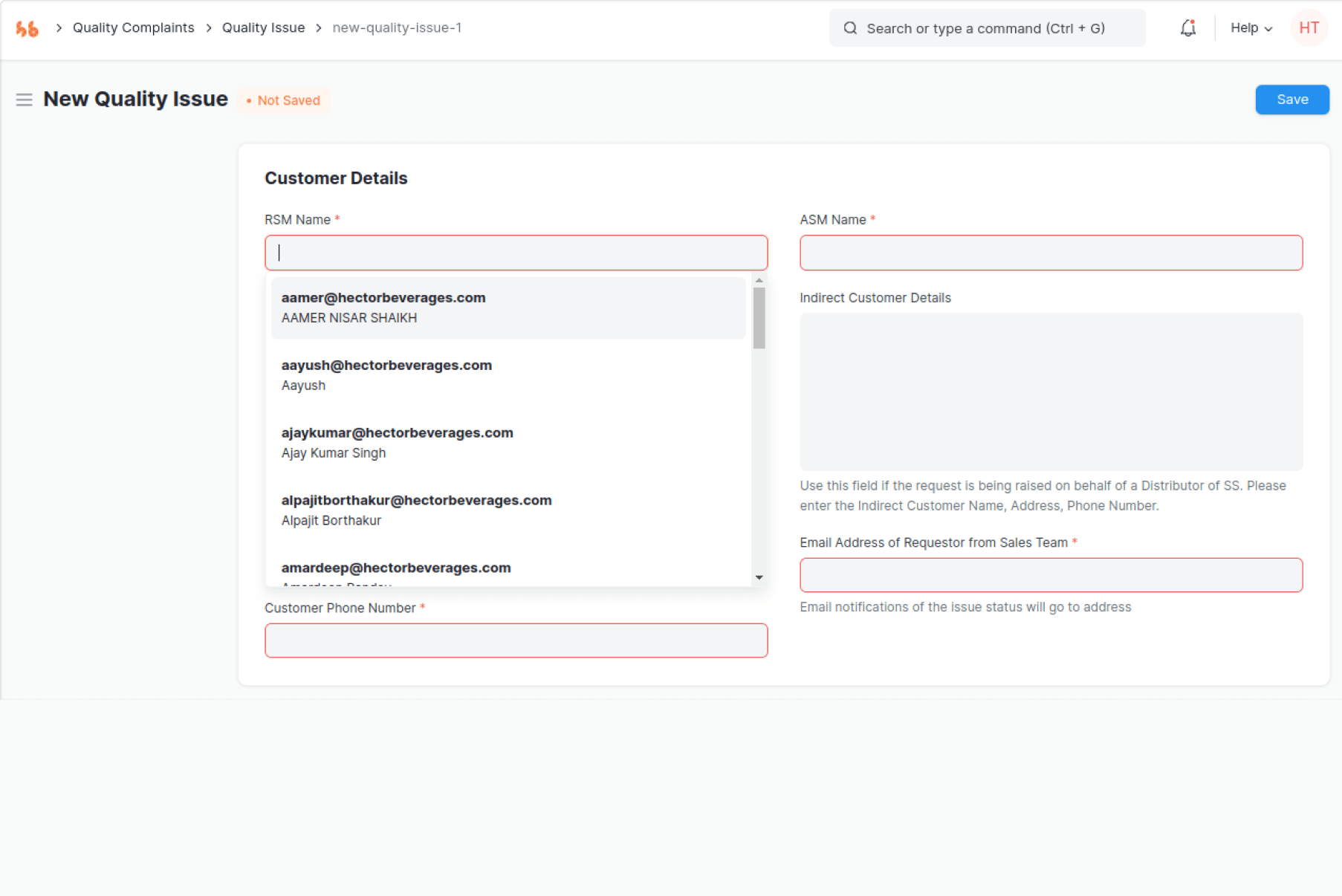This screenshot has height=896, width=1342.
Task: Navigate to Quality Issue breadcrumb
Action: tap(263, 28)
